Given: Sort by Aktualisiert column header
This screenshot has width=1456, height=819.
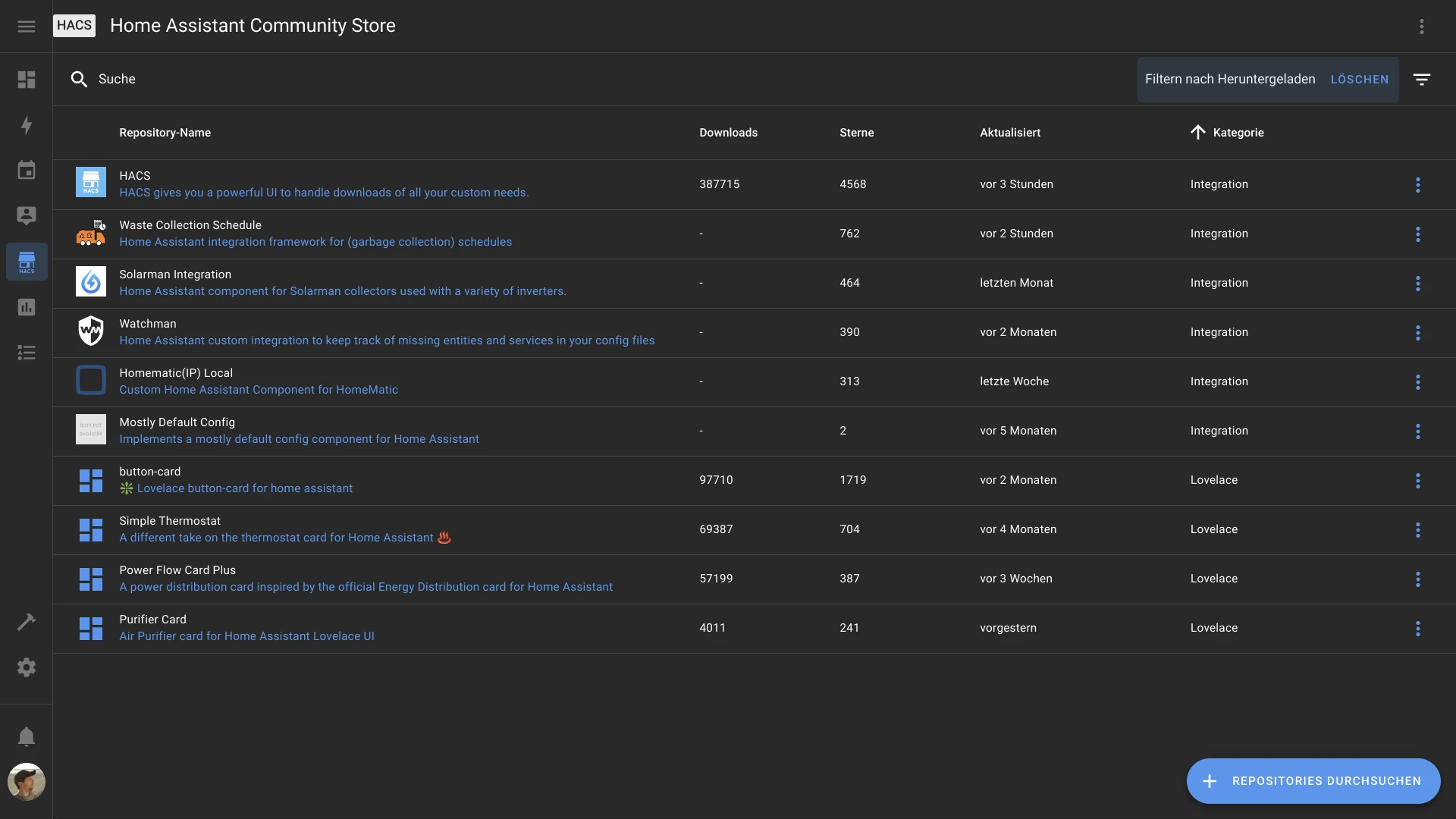Looking at the screenshot, I should click(x=1009, y=133).
